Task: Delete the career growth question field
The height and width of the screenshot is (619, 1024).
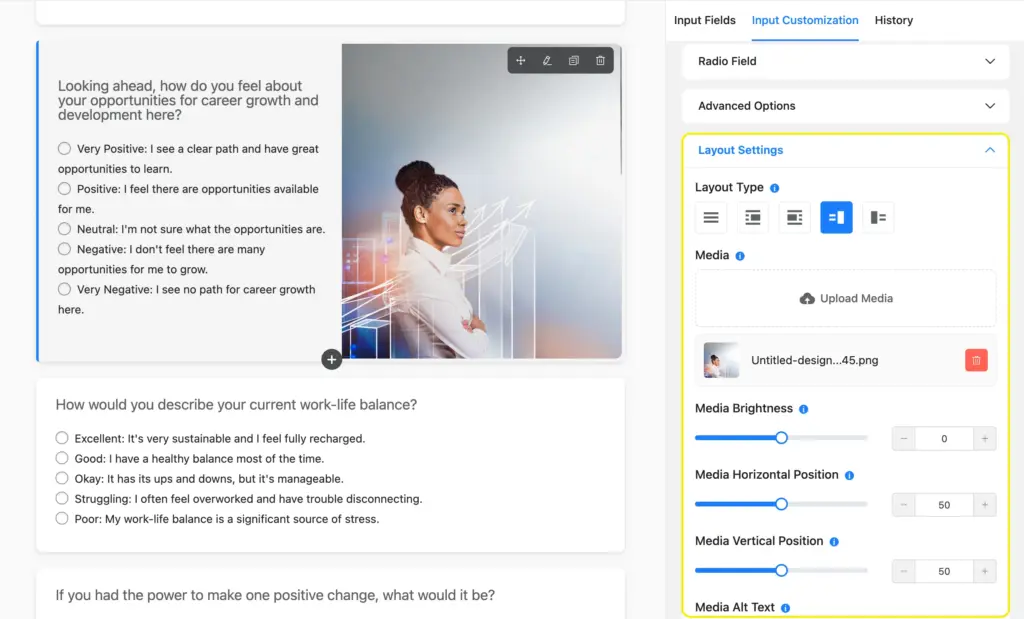Action: click(x=599, y=60)
